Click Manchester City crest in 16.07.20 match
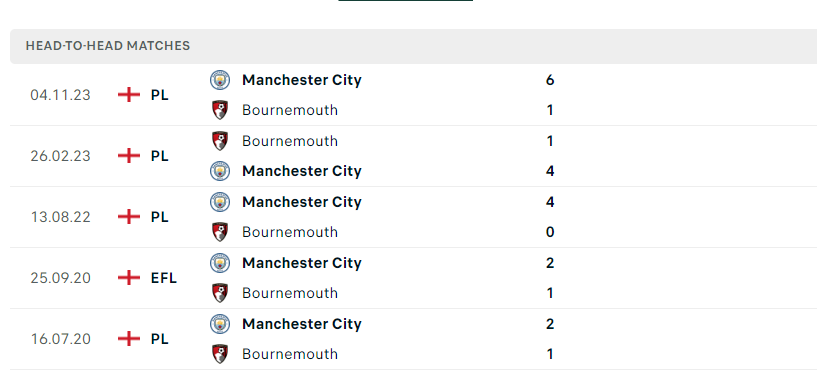The width and height of the screenshot is (817, 372). [x=220, y=324]
